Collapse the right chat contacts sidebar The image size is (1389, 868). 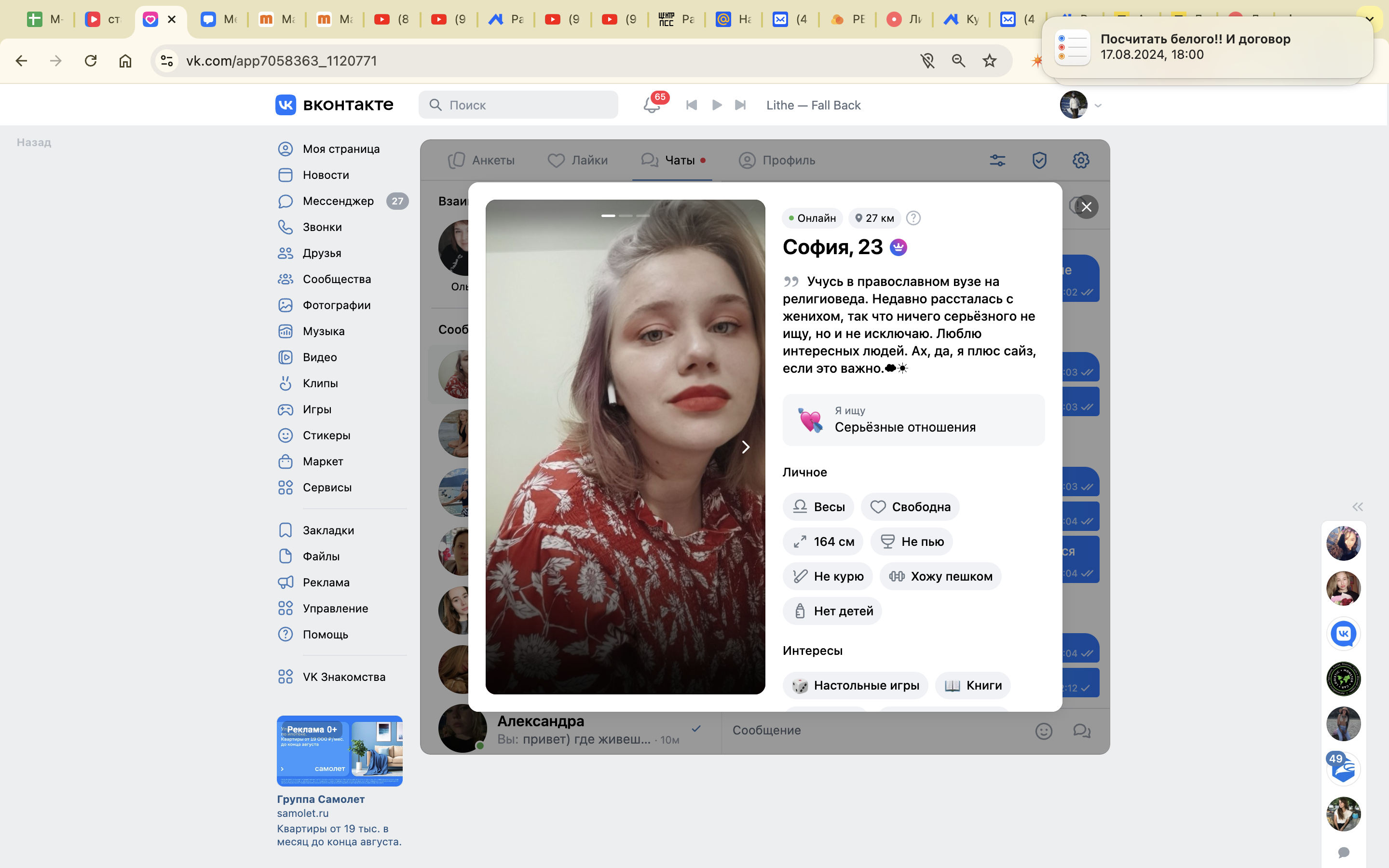coord(1358,506)
